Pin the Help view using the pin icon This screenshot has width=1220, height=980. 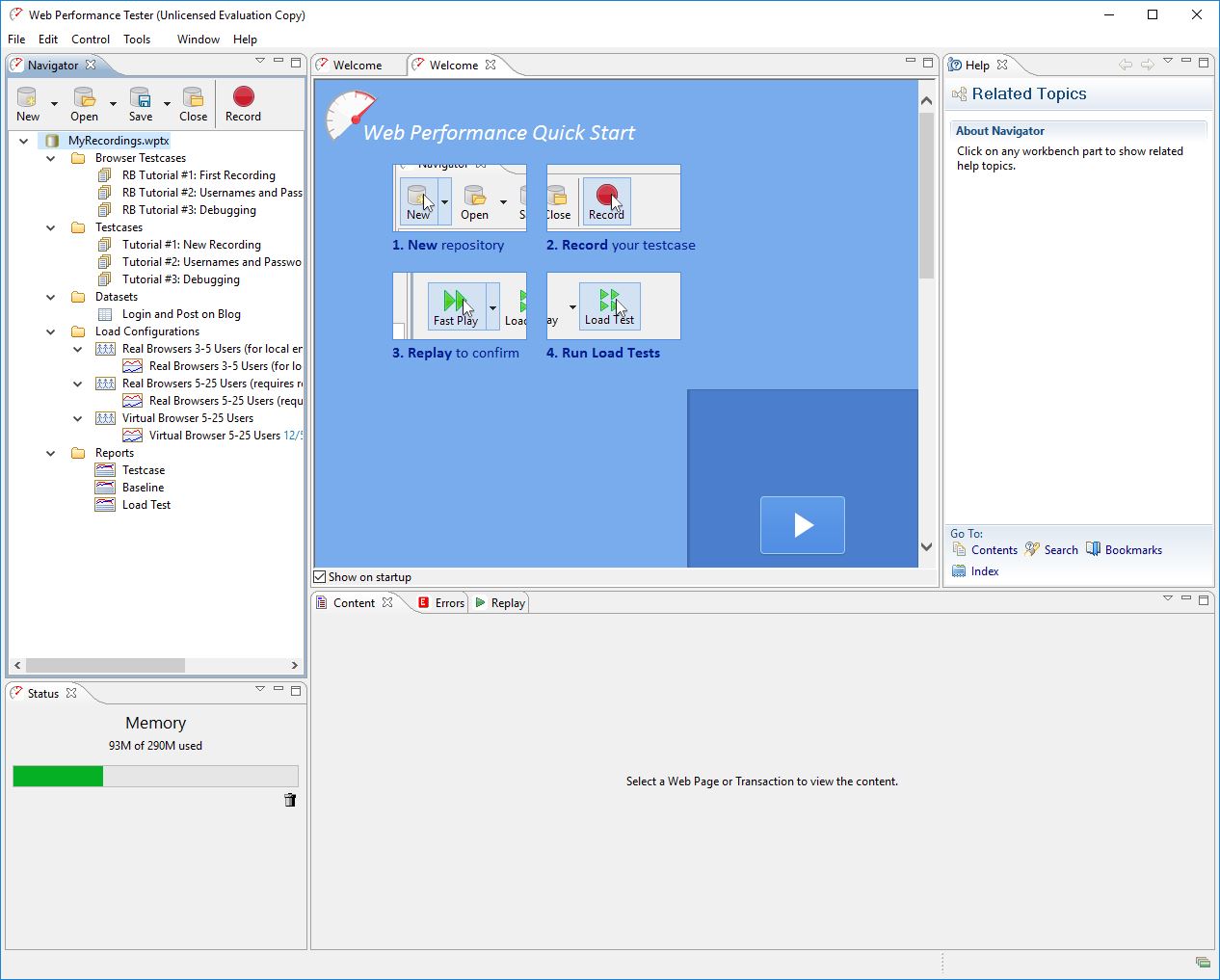[x=1168, y=62]
